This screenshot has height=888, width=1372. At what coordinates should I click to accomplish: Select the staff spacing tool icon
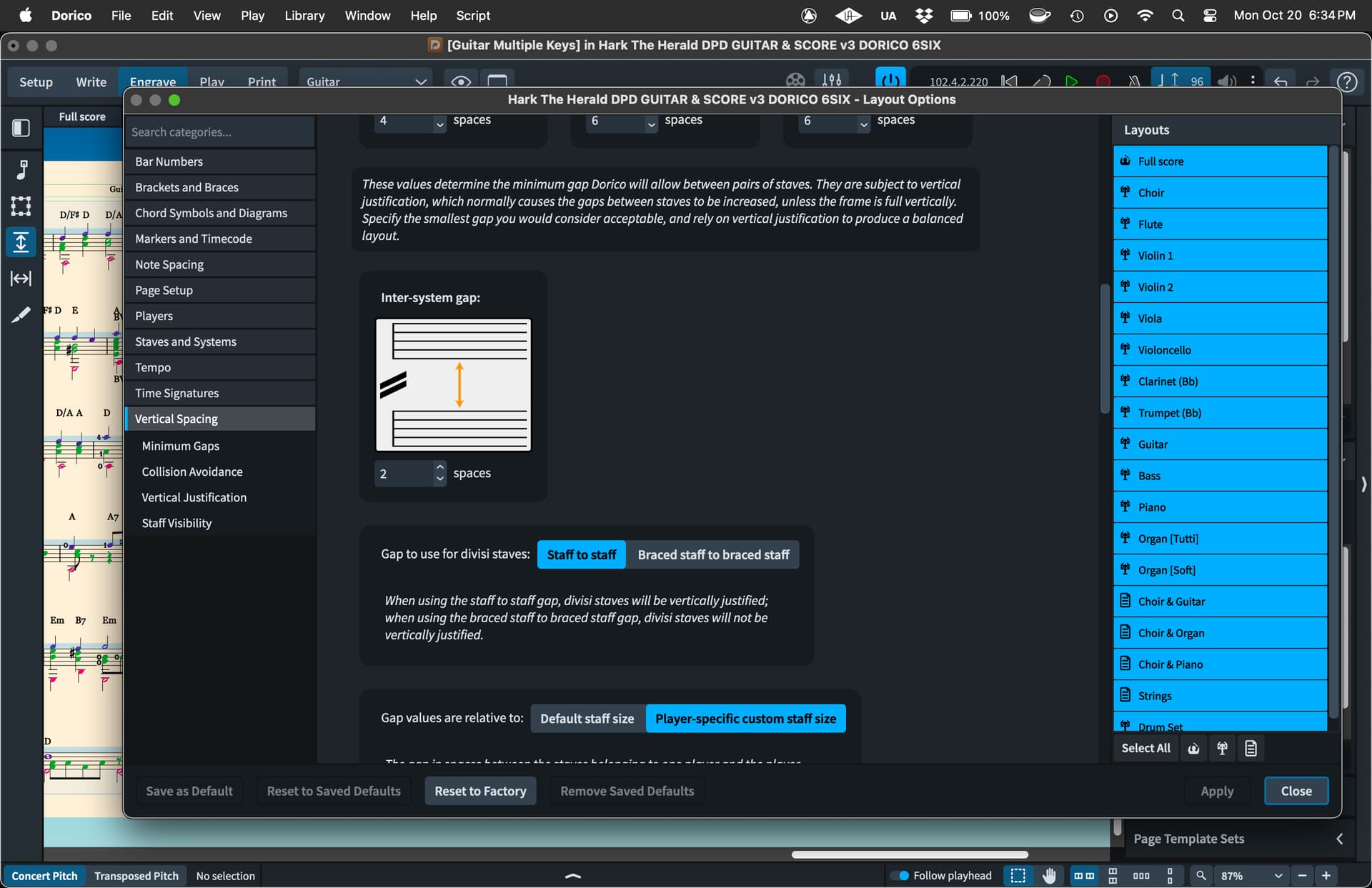(x=21, y=242)
